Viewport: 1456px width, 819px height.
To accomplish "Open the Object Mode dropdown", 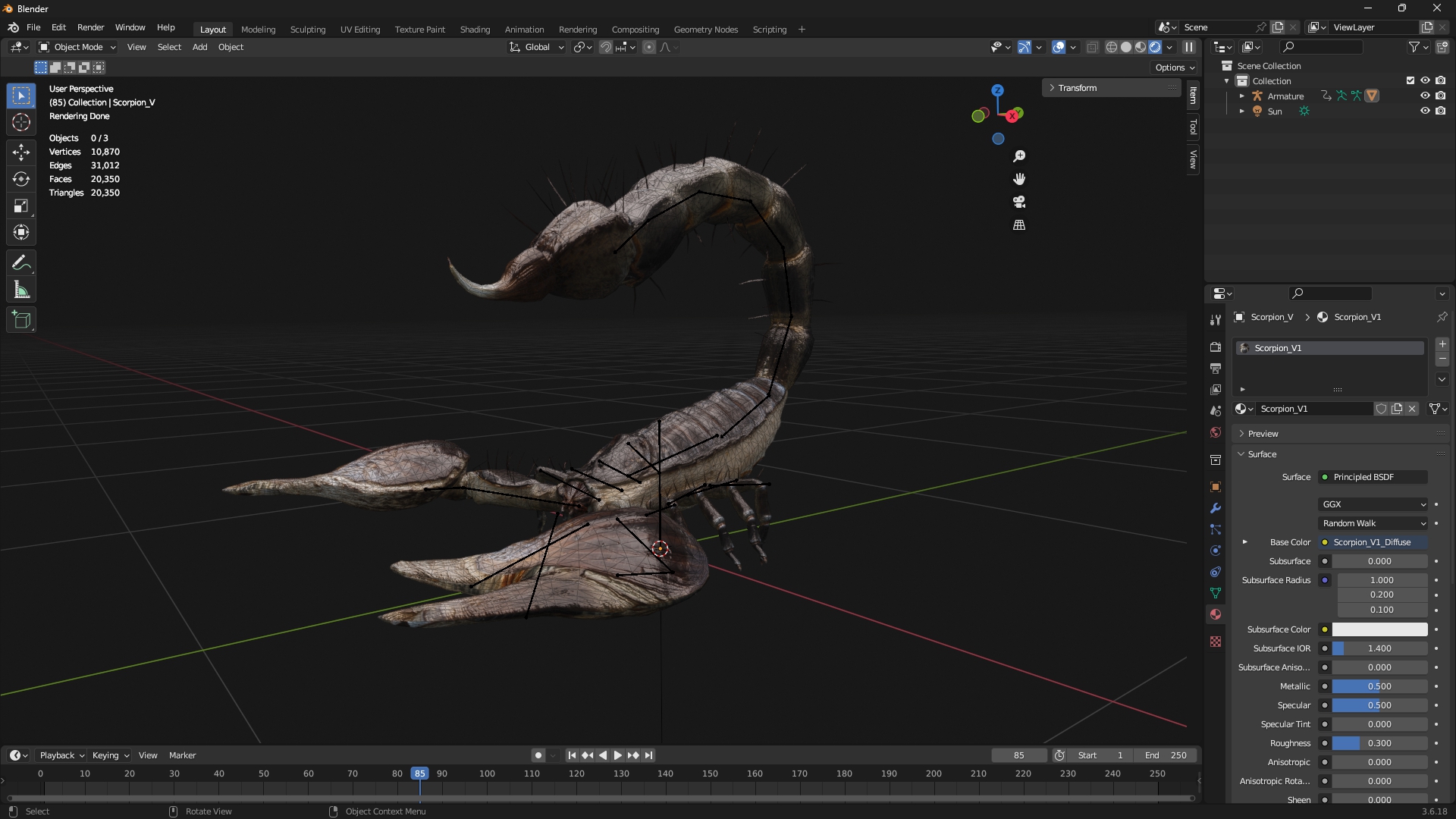I will (x=77, y=47).
